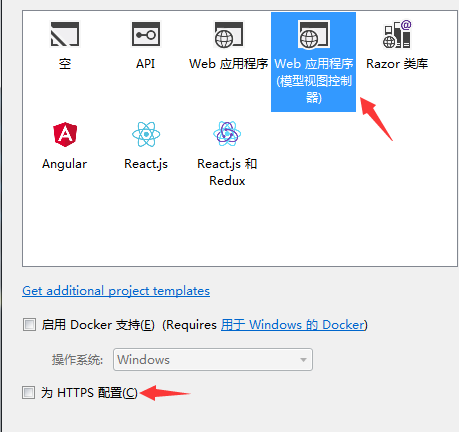Choose the Angular template icon
This screenshot has height=432, width=459.
[x=65, y=134]
